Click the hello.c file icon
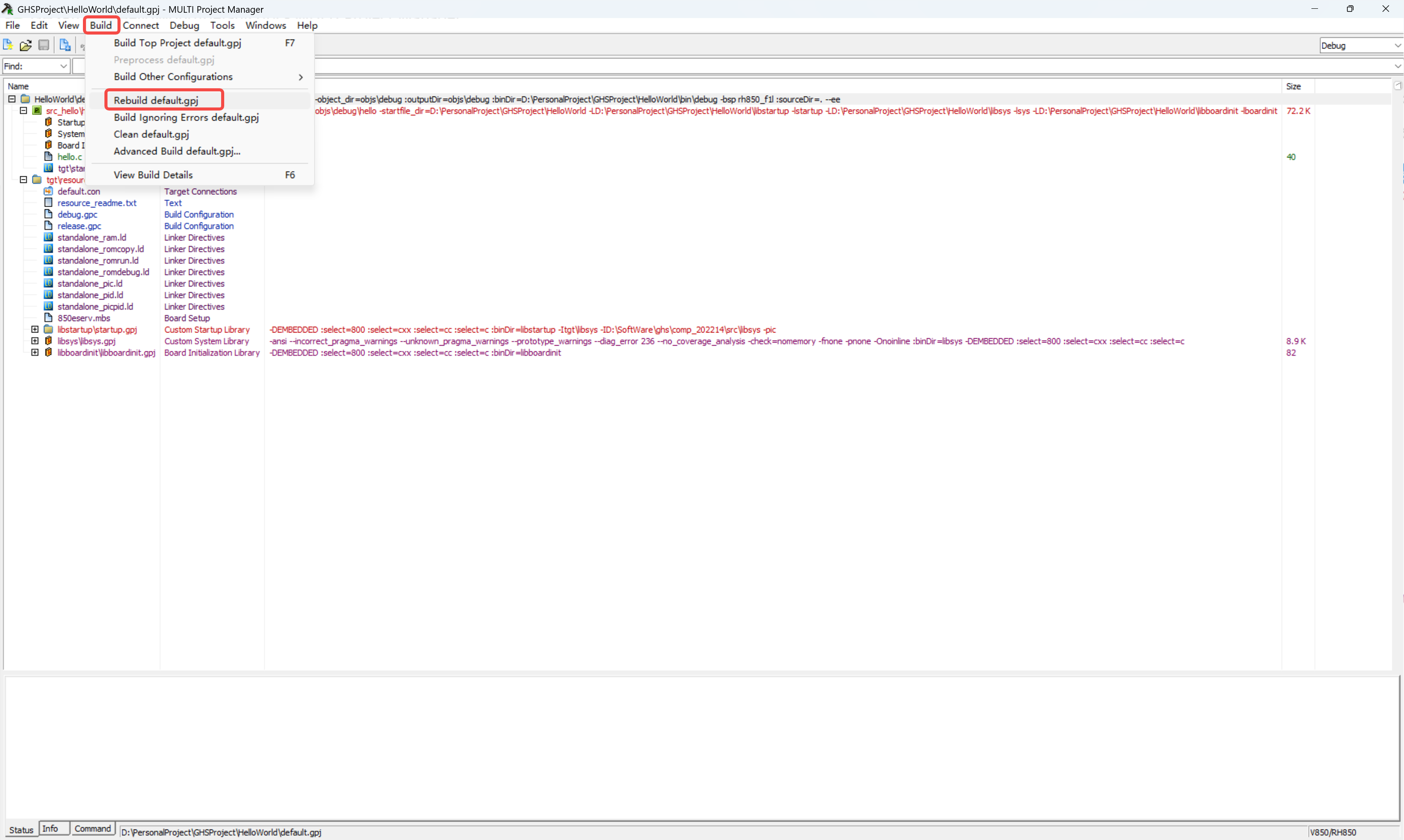Viewport: 1404px width, 840px height. [x=49, y=157]
